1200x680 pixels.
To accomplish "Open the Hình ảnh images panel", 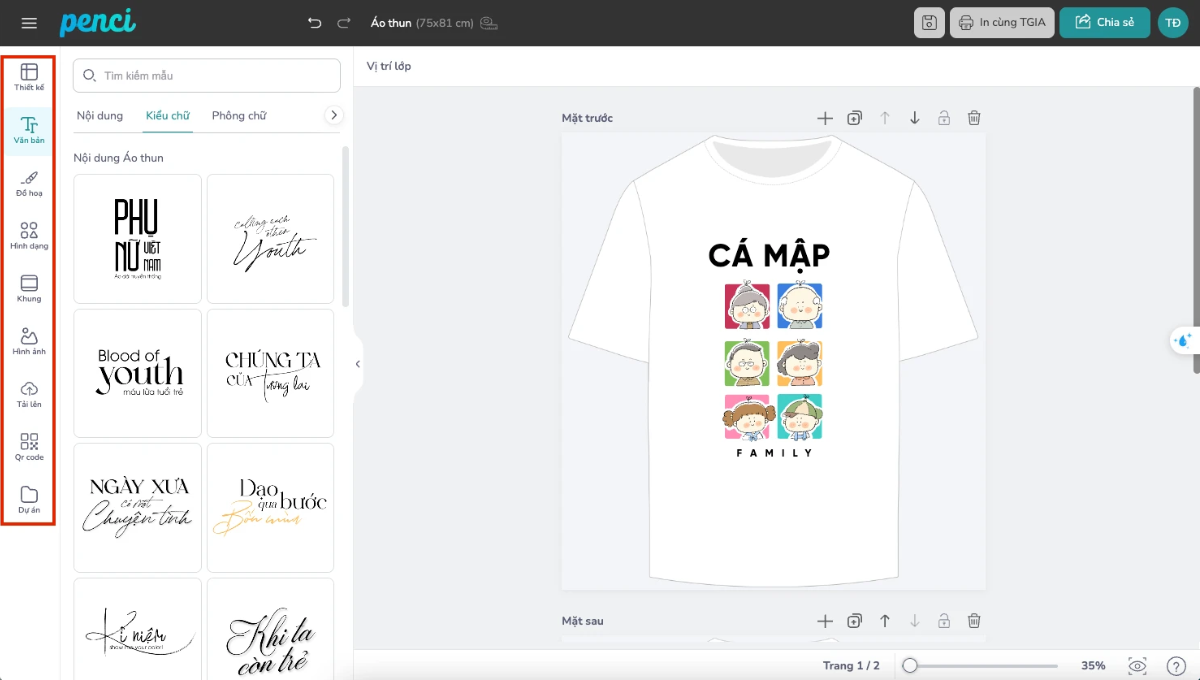I will point(29,342).
